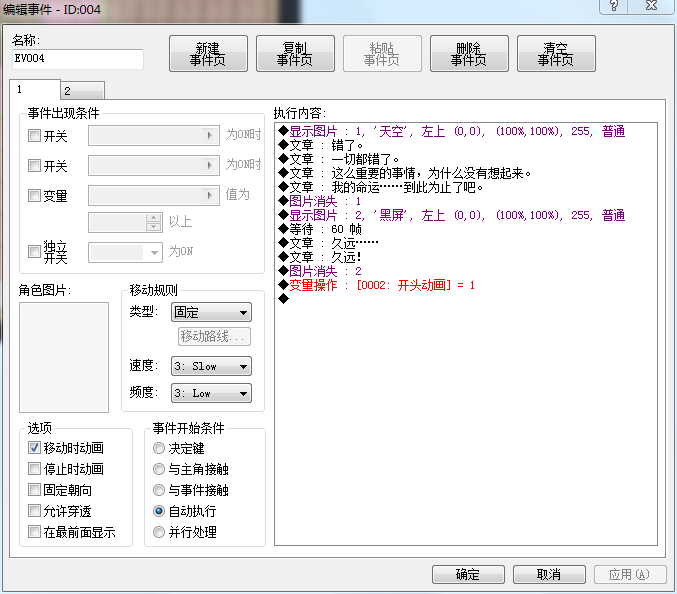Click the 删除事件页 button
The height and width of the screenshot is (594, 677).
pos(469,54)
